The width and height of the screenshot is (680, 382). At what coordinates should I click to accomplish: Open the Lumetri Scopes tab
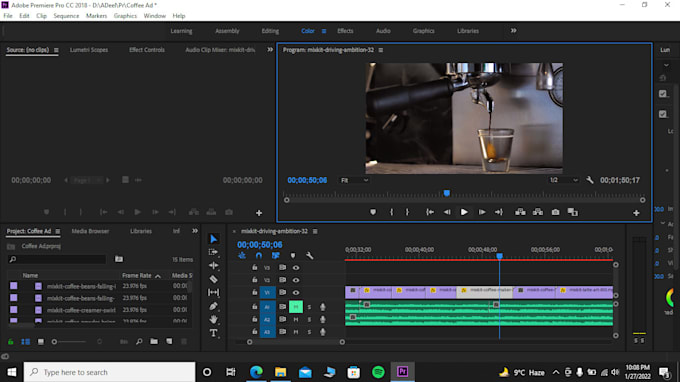point(89,50)
